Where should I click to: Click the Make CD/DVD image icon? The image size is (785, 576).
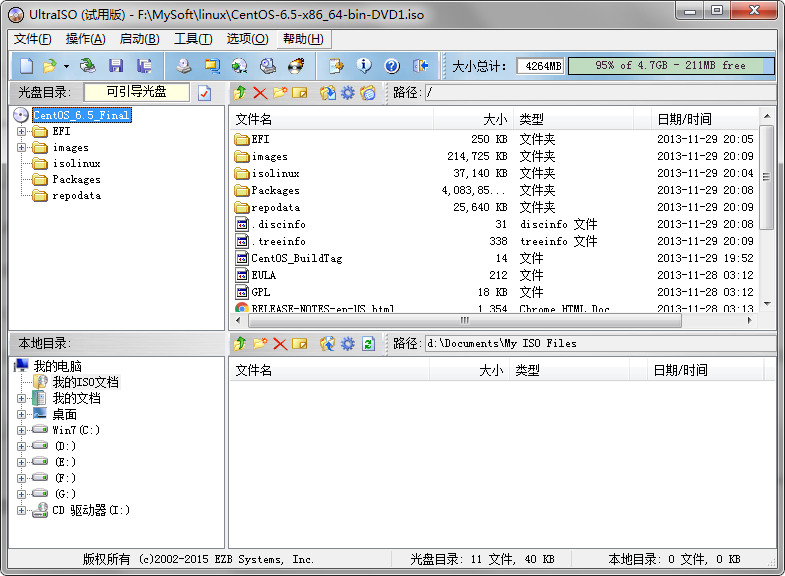point(184,66)
